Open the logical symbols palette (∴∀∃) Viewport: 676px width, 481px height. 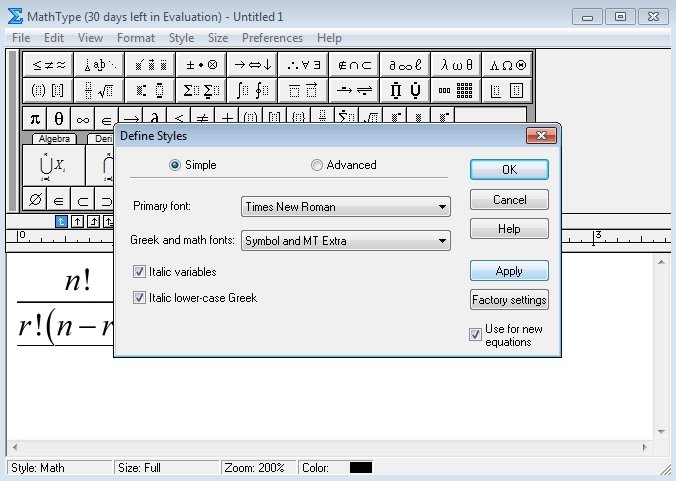(303, 65)
